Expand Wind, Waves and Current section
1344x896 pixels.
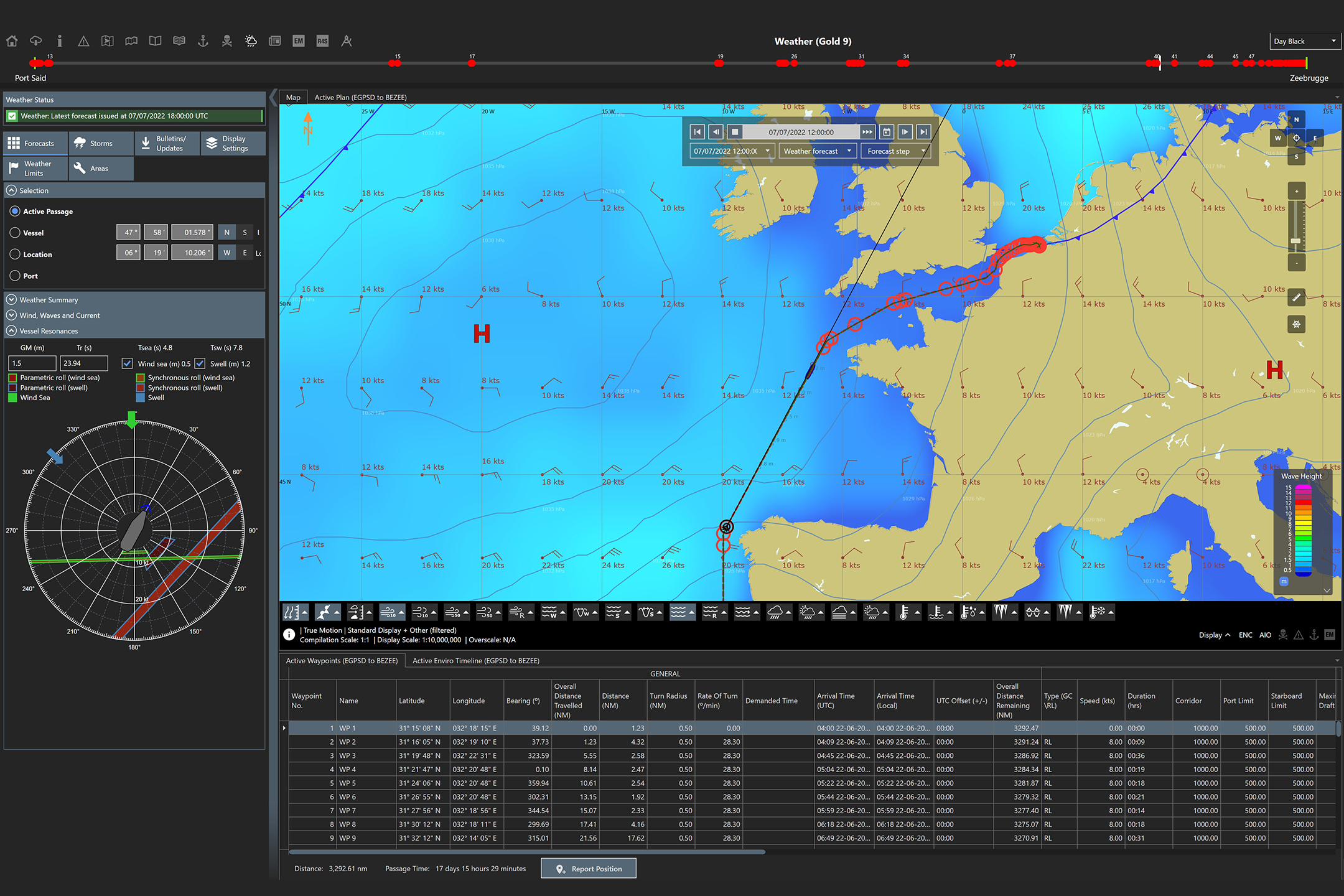[11, 315]
